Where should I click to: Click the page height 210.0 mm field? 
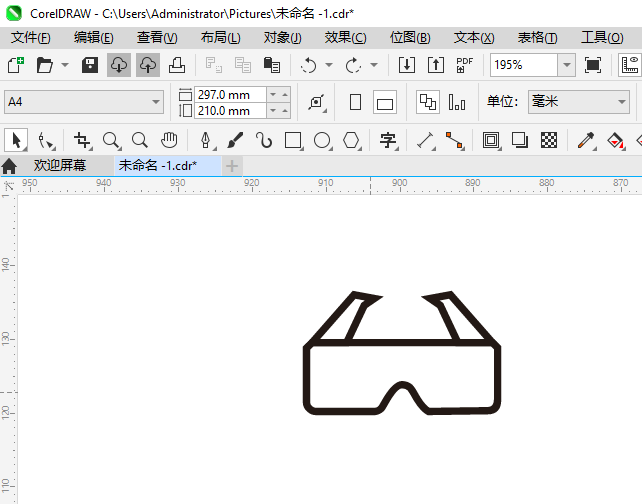tap(230, 111)
